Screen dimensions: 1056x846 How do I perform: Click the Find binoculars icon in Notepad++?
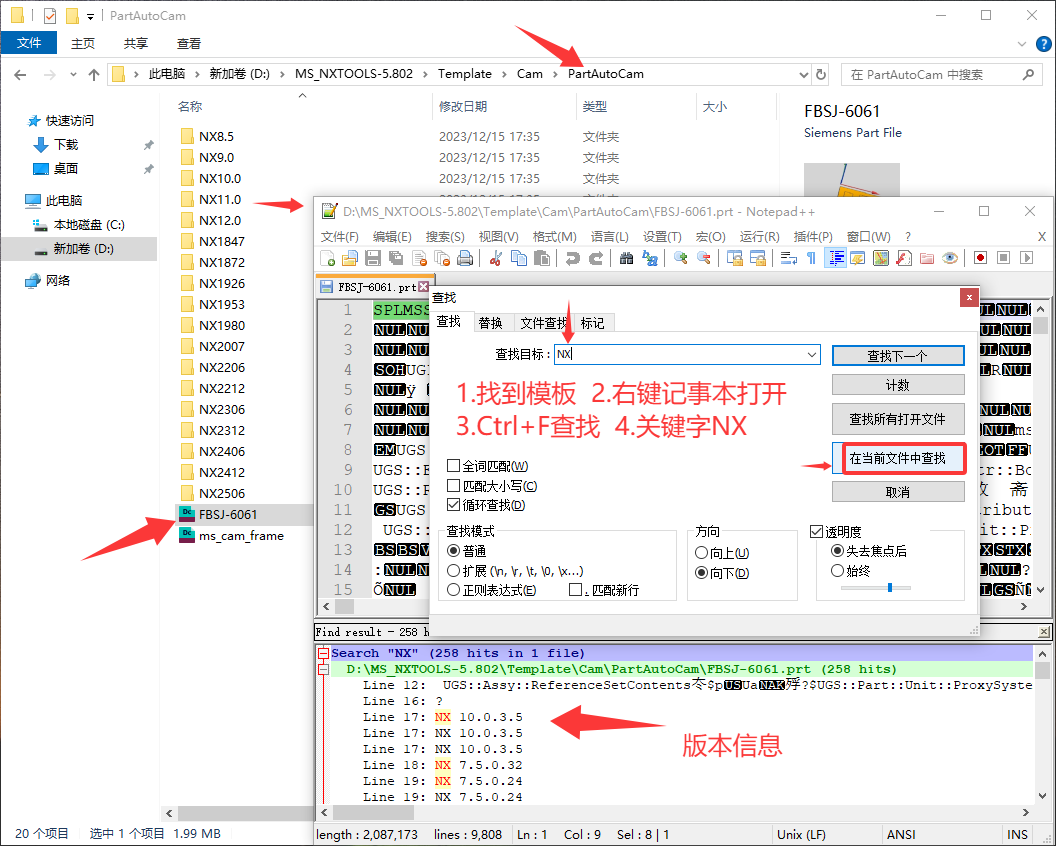click(x=626, y=258)
